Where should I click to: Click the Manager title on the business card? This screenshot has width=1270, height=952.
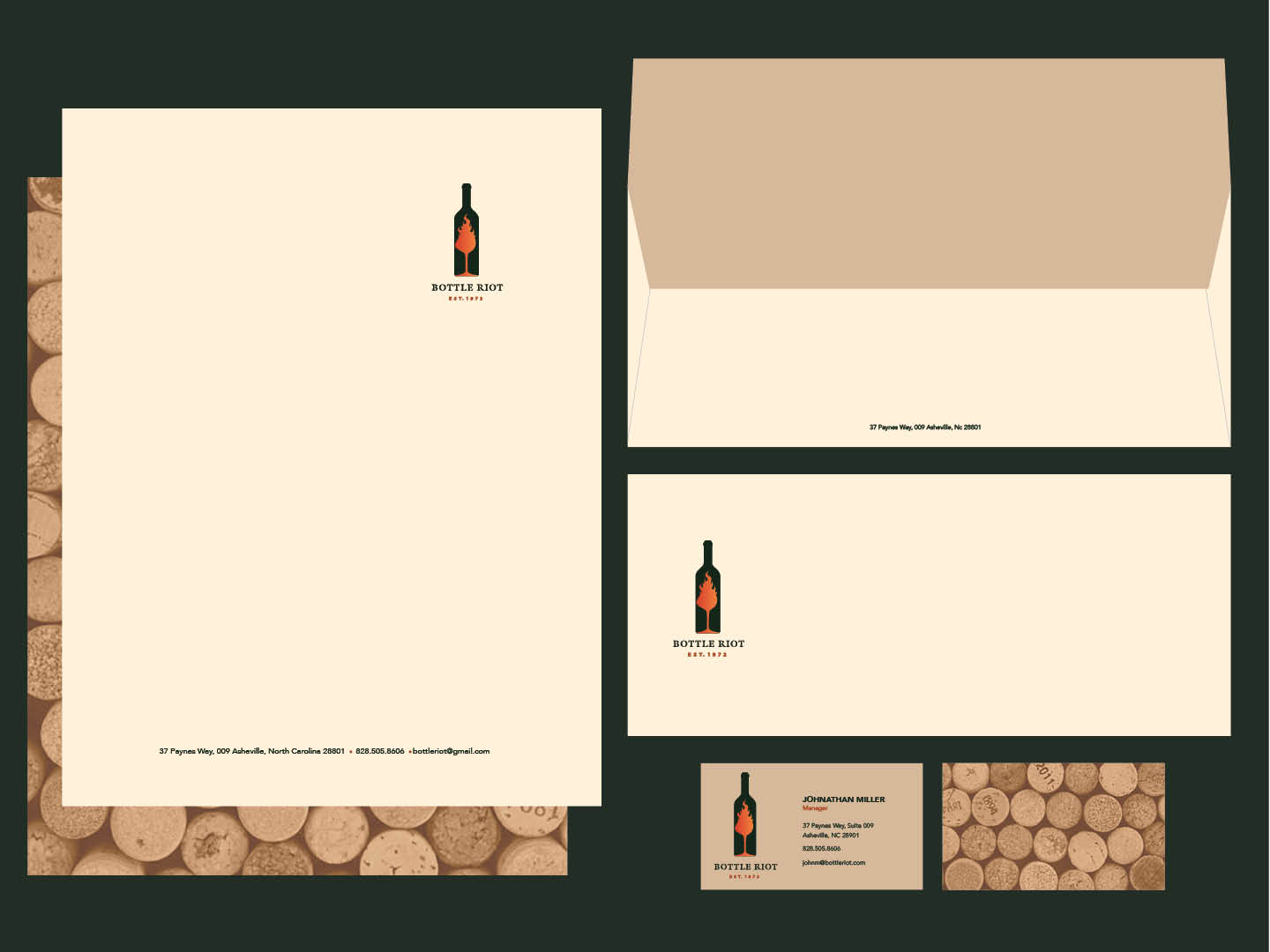coord(815,808)
